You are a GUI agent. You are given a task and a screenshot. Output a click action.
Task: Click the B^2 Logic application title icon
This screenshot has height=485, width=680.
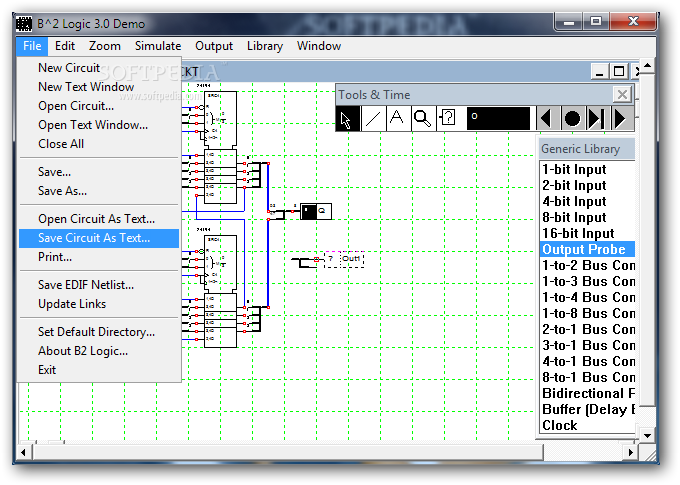(24, 23)
